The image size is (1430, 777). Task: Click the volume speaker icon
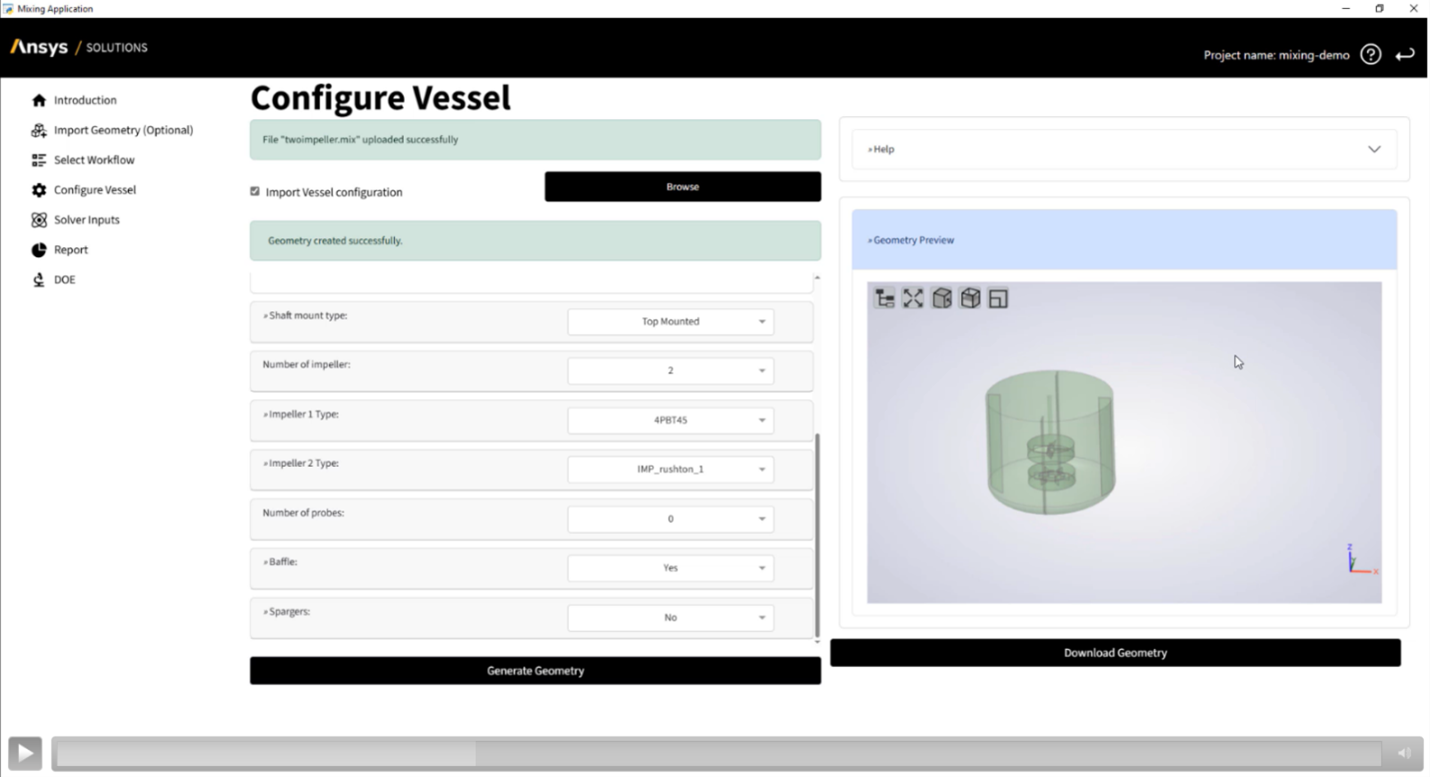pyautogui.click(x=1404, y=753)
